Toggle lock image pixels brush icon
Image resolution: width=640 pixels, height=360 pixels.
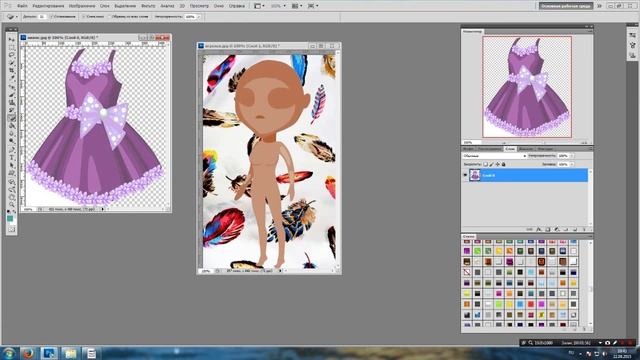491,164
